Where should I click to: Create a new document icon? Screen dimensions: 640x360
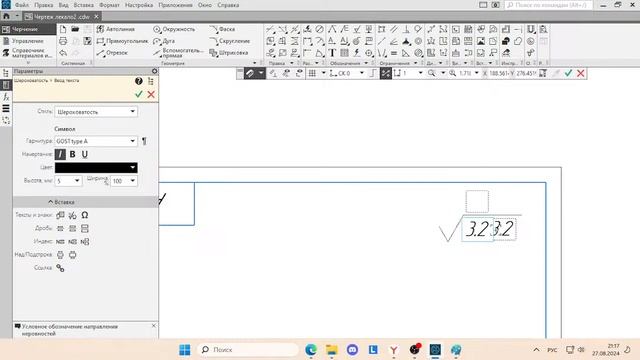coord(63,29)
